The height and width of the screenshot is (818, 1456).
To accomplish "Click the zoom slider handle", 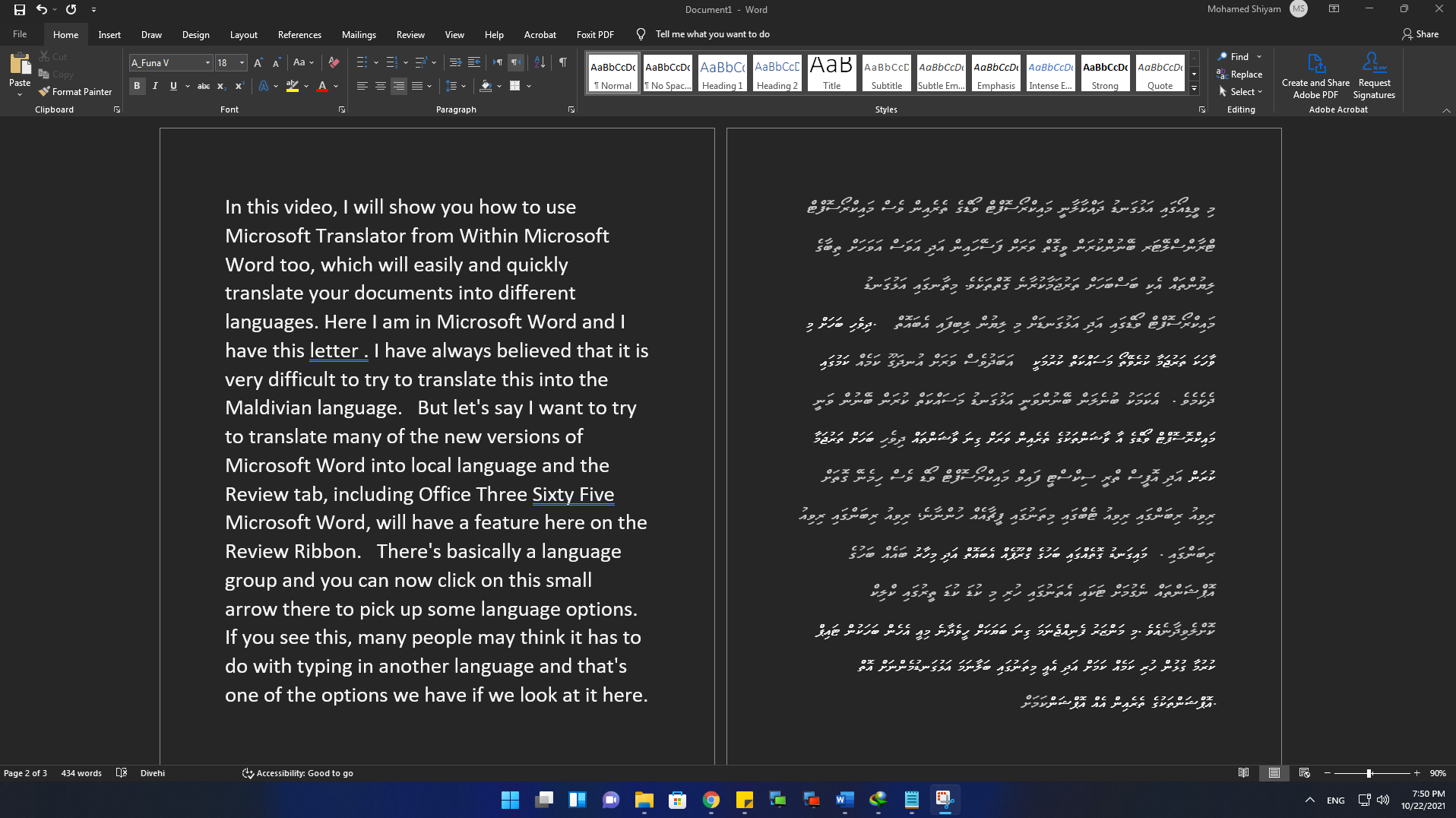I will click(x=1369, y=773).
